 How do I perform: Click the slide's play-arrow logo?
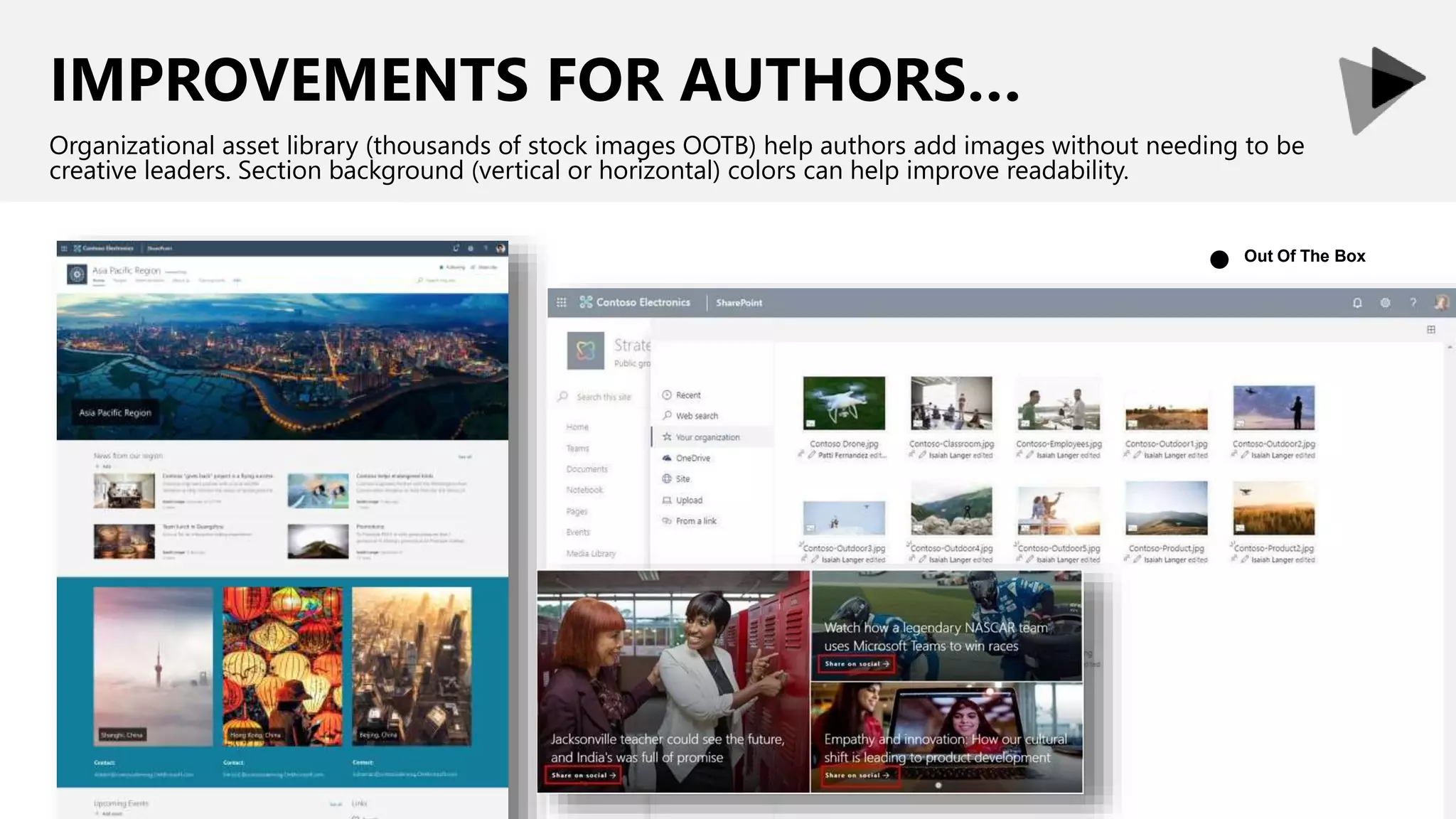pos(1382,90)
